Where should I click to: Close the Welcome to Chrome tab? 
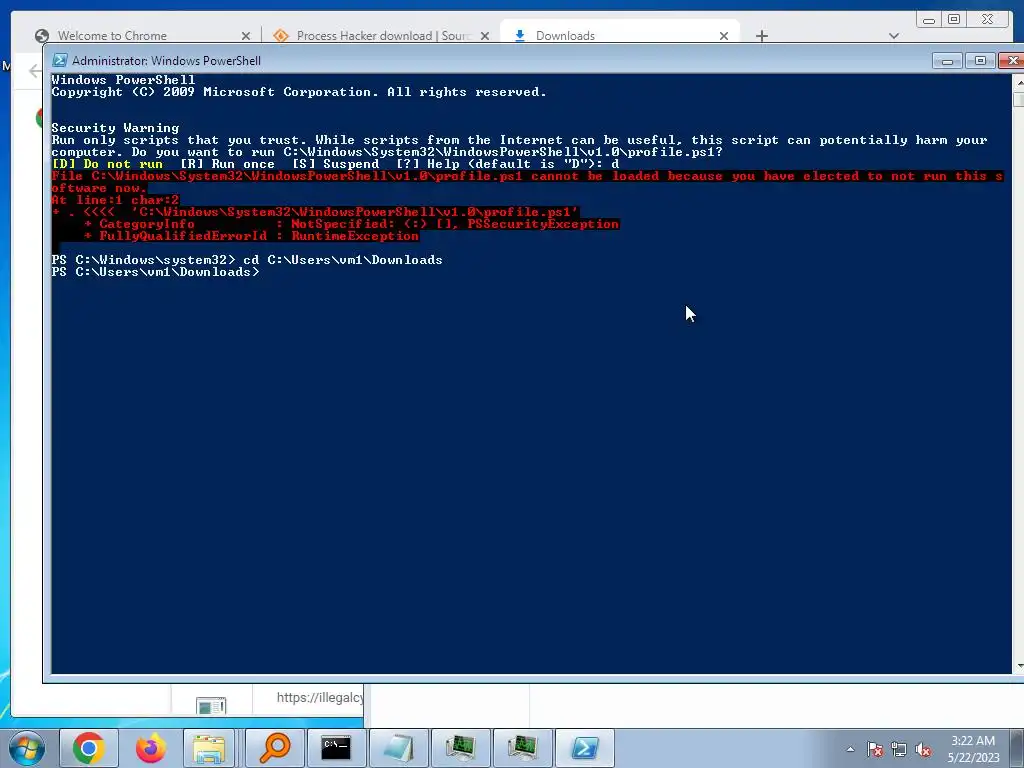(246, 36)
